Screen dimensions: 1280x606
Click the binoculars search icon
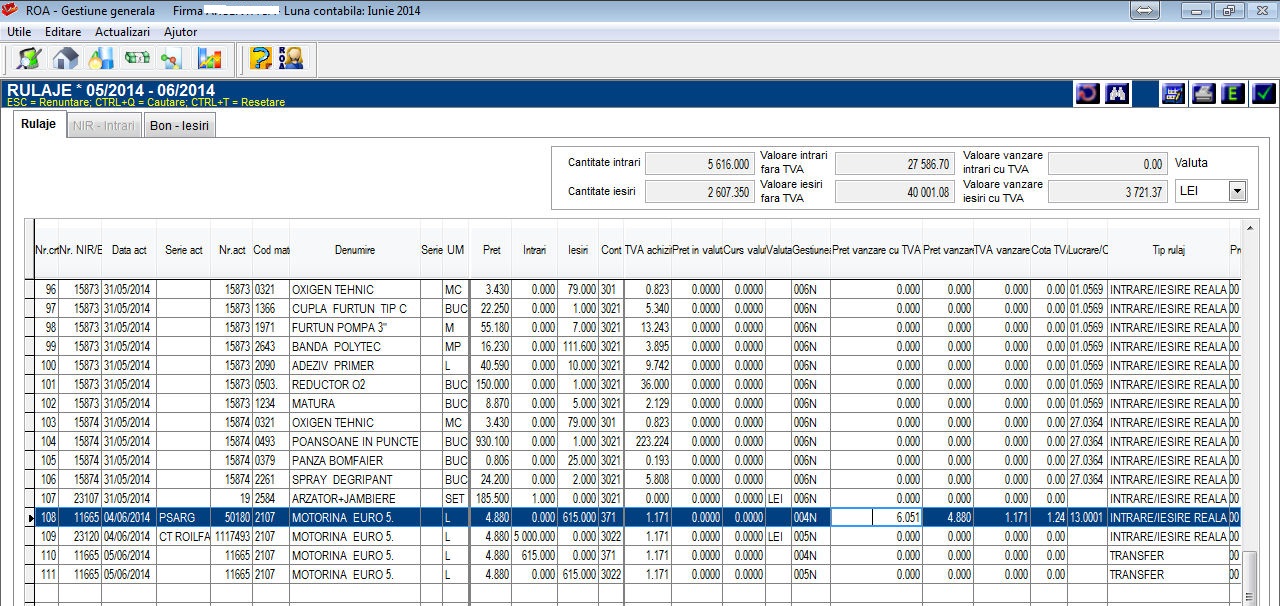[1118, 93]
